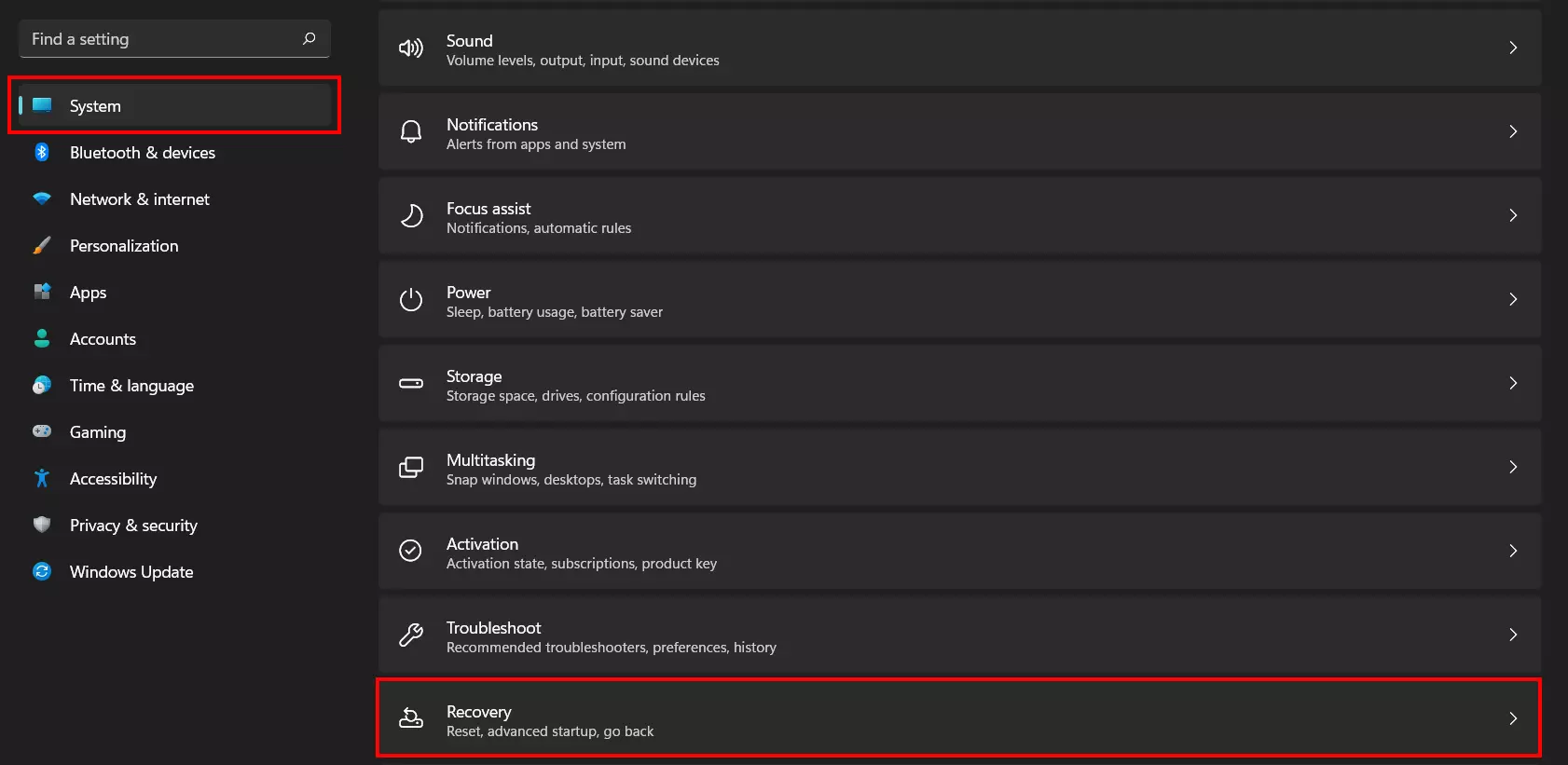Click the Troubleshoot row chevron
This screenshot has width=1568, height=765.
1513,635
